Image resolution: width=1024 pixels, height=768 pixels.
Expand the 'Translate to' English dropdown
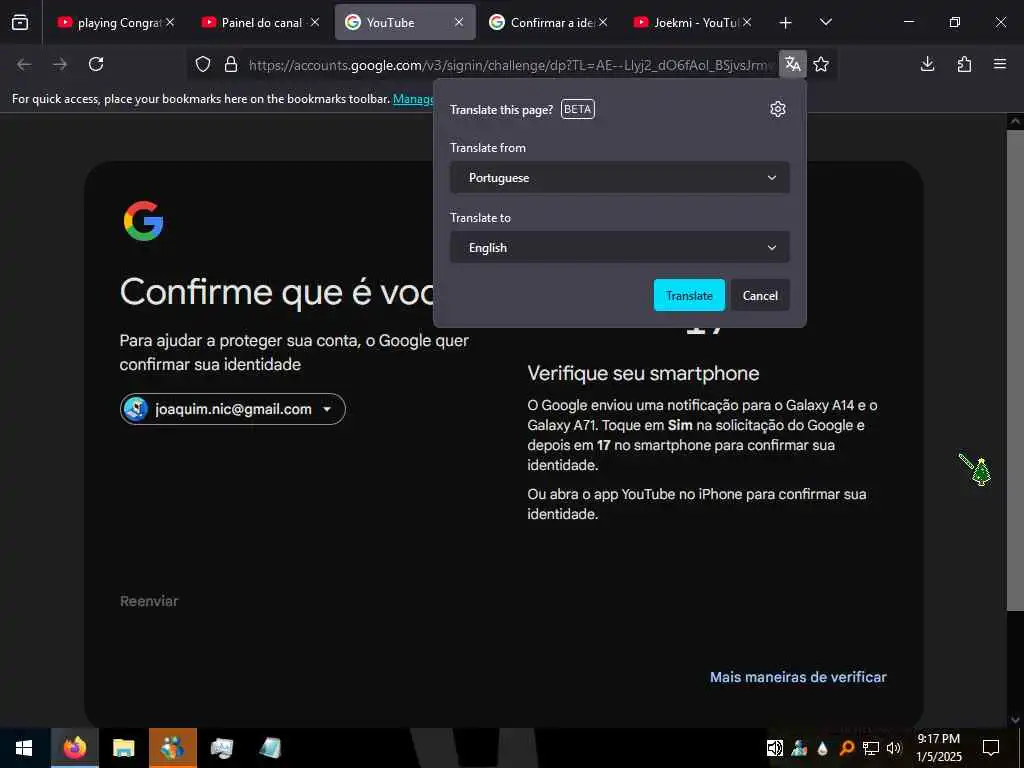(620, 248)
